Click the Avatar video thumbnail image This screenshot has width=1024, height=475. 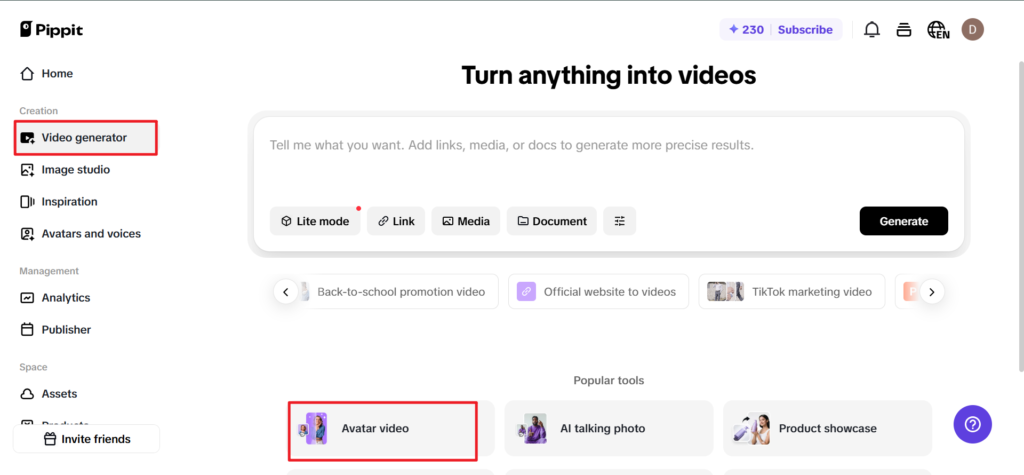click(x=313, y=429)
